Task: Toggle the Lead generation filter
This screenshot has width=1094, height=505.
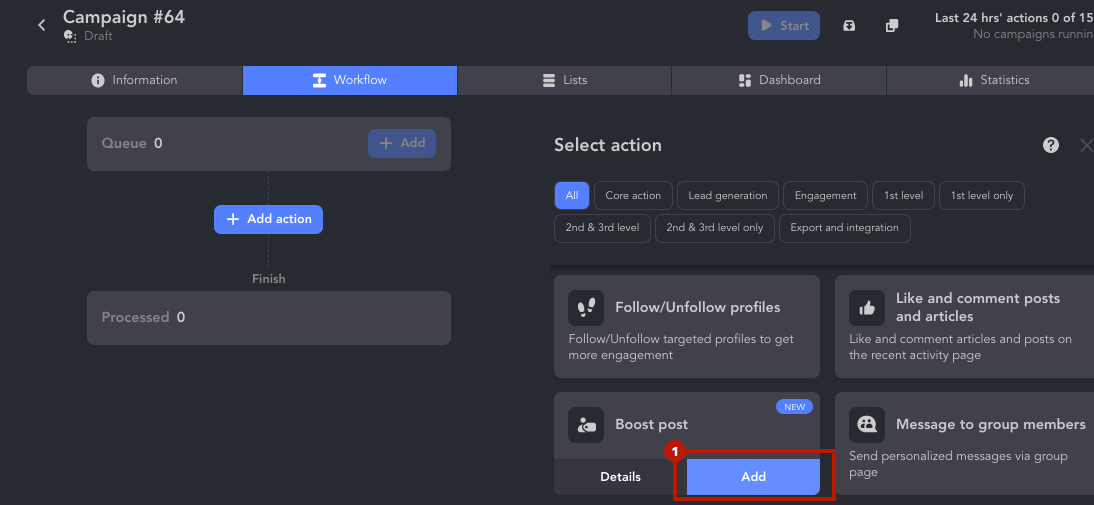Action: tap(727, 196)
